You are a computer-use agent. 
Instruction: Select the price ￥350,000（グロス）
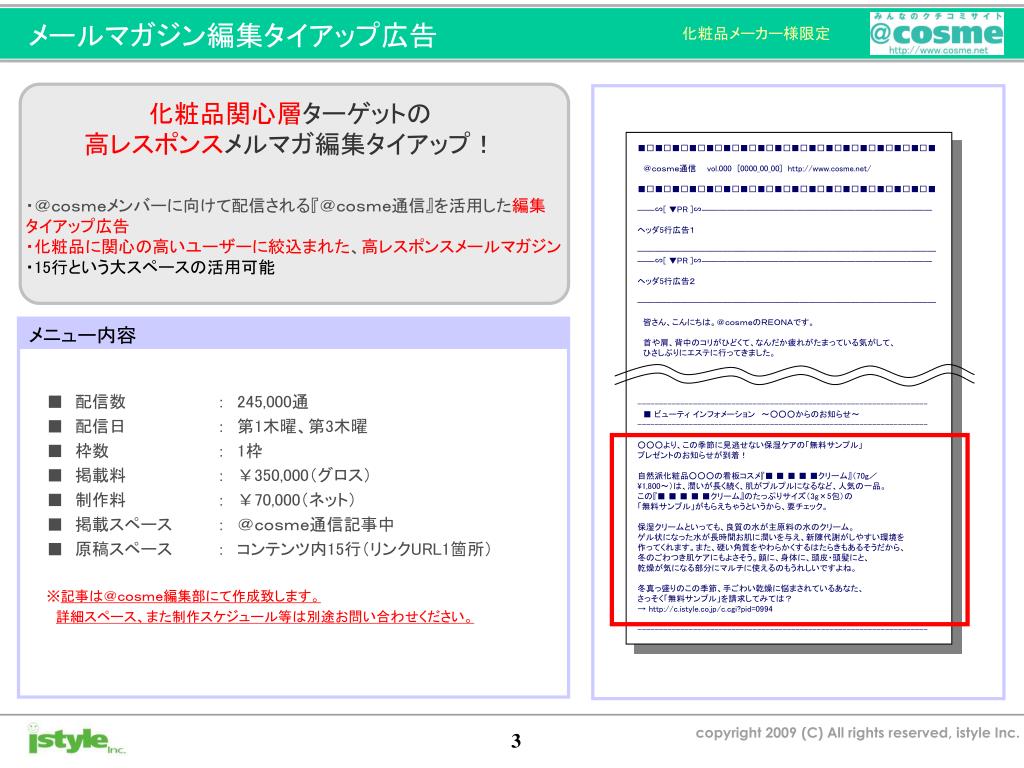point(304,475)
